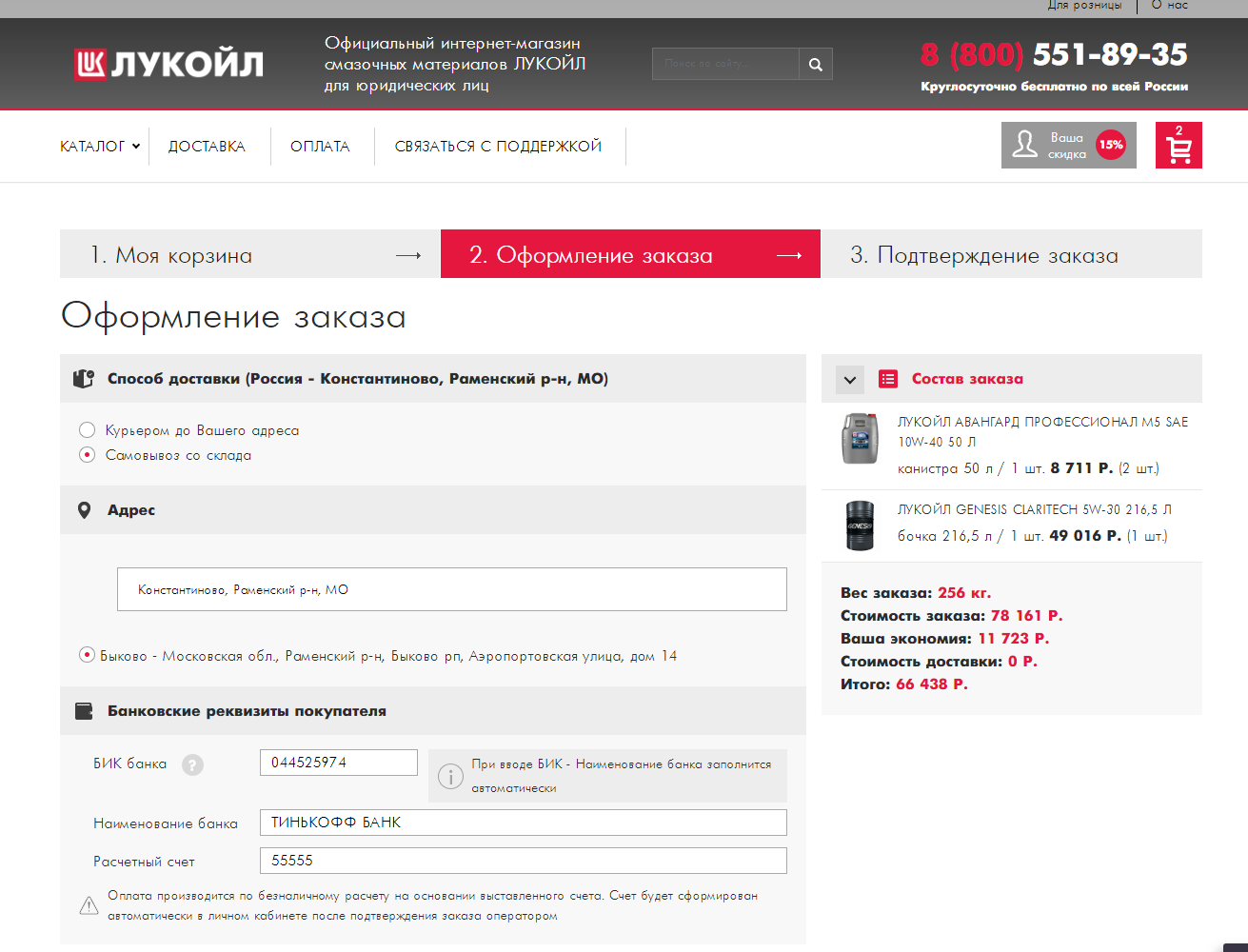This screenshot has height=952, width=1248.
Task: Select the Bykovo warehouse address radio
Action: 87,655
